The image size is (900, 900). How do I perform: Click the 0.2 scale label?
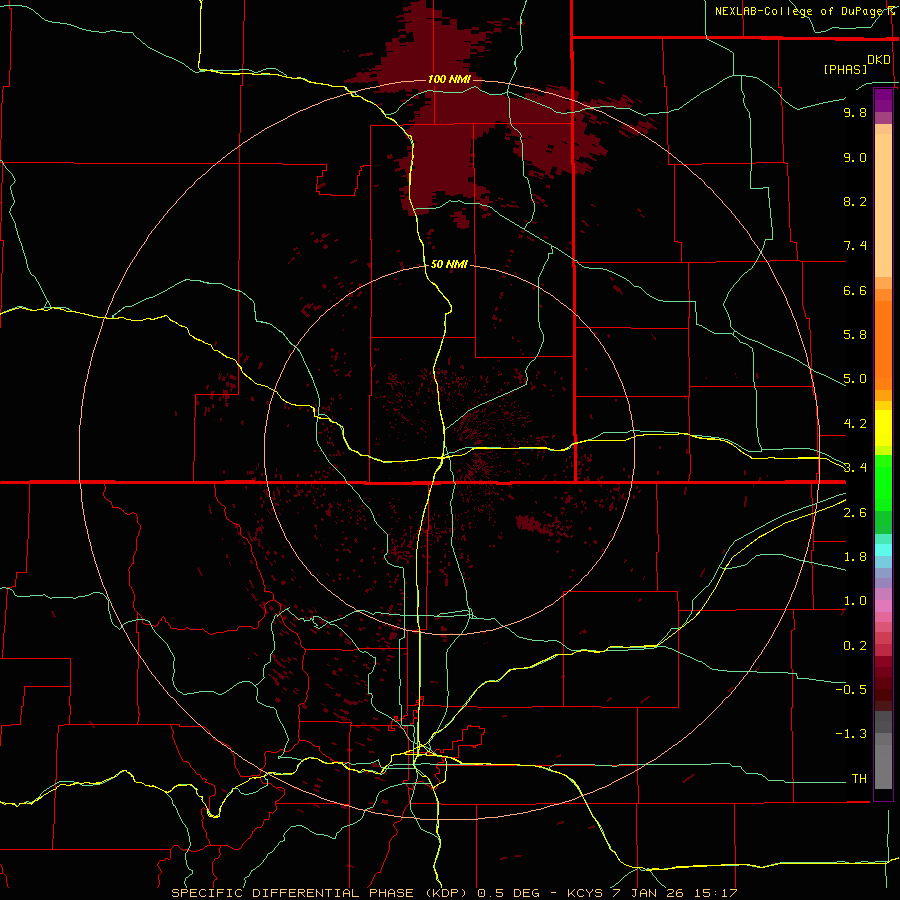(855, 646)
